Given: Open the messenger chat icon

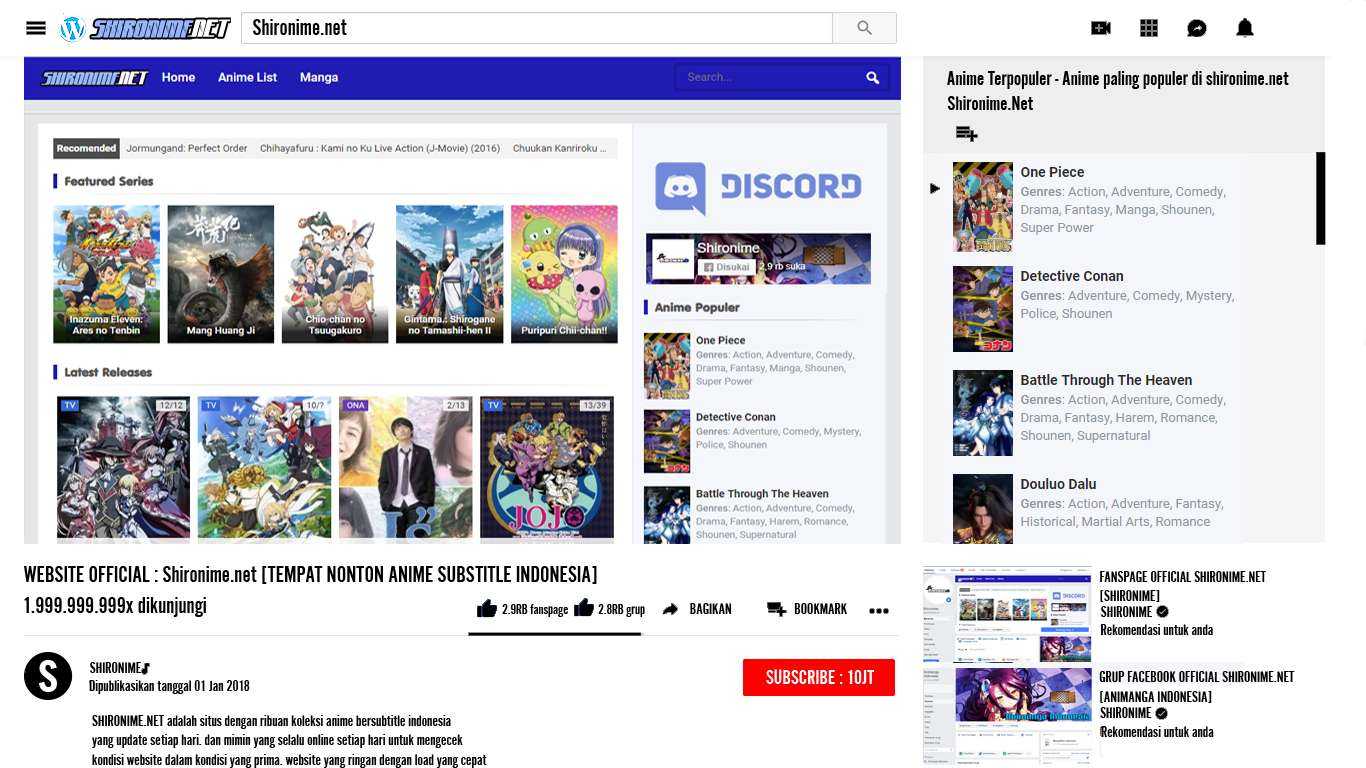Looking at the screenshot, I should pos(1197,28).
